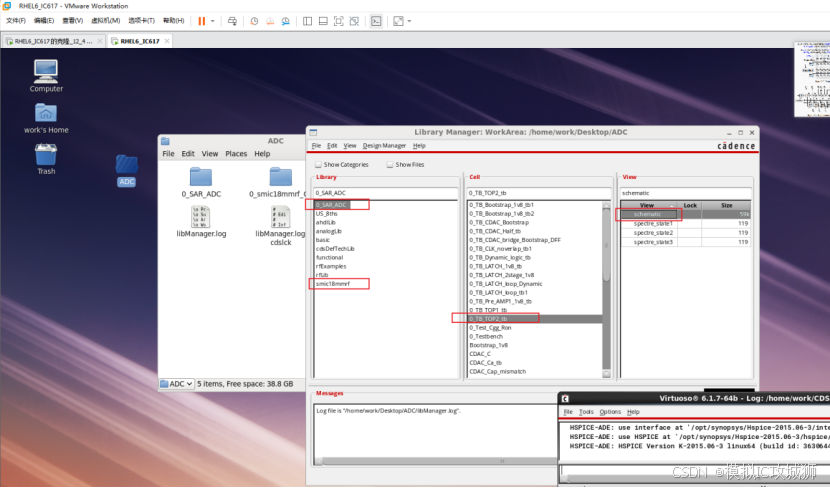The image size is (830, 488).
Task: Open the ADC location dropdown in status bar
Action: (x=177, y=384)
